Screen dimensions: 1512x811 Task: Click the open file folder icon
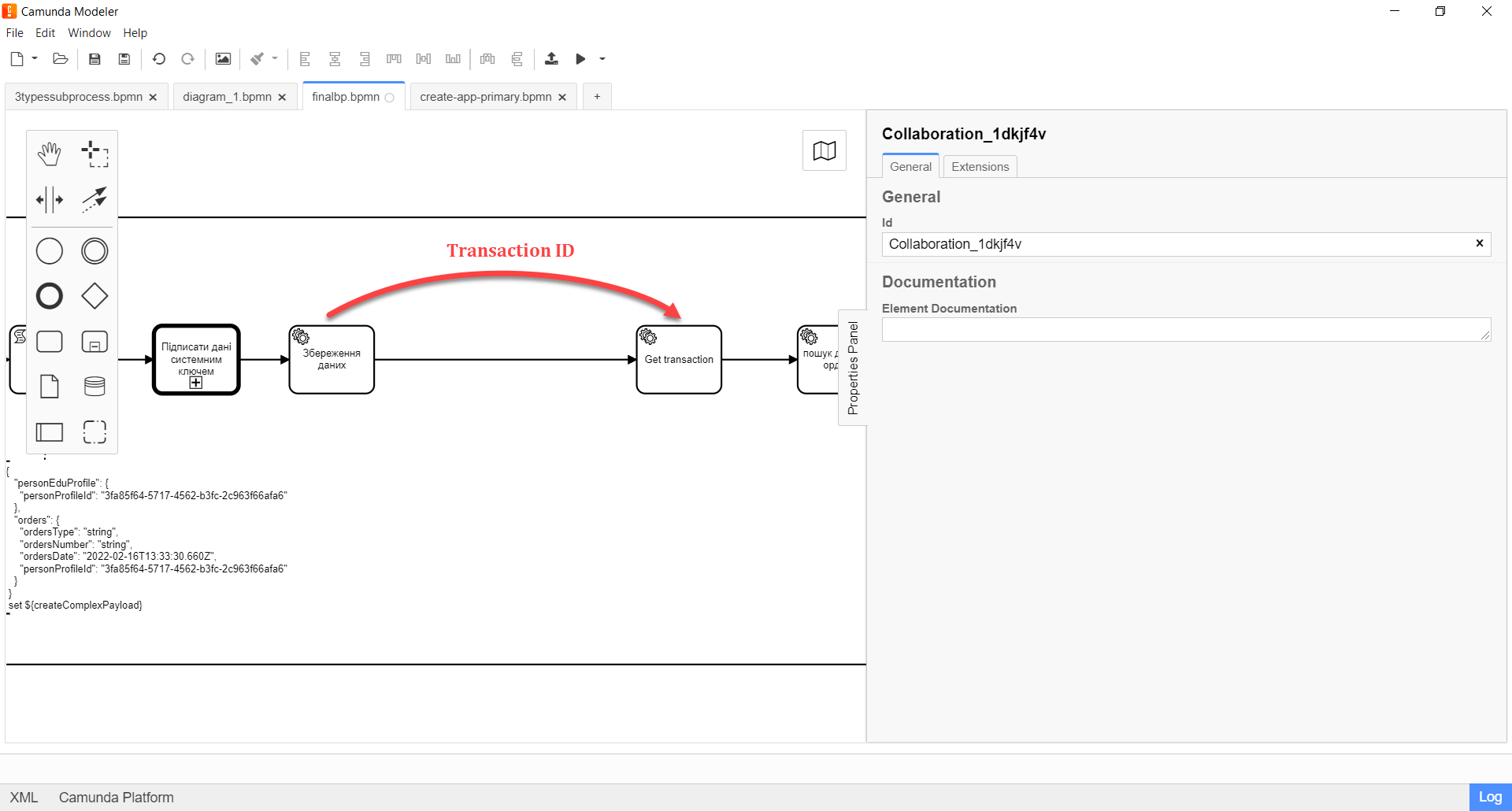(x=61, y=59)
